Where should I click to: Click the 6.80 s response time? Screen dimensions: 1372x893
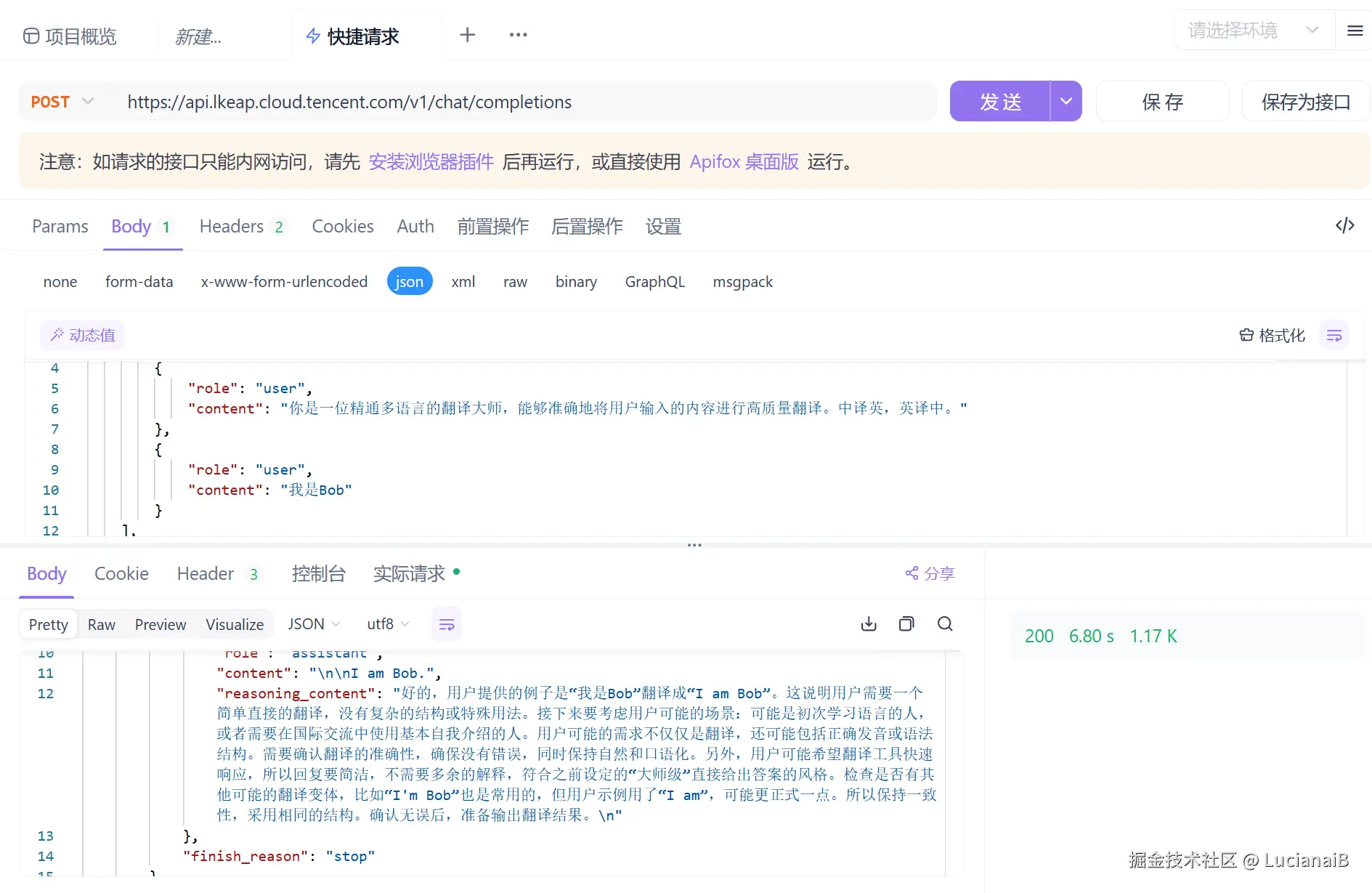click(1092, 637)
